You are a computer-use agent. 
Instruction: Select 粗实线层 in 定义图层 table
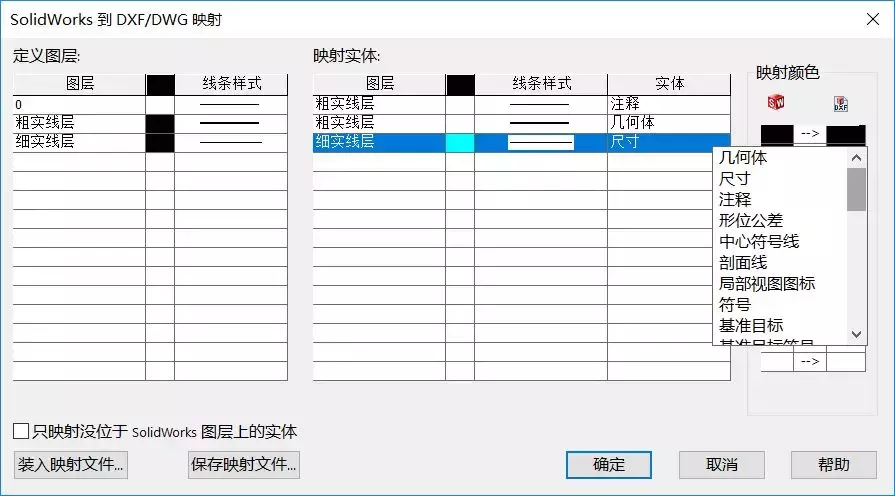79,123
